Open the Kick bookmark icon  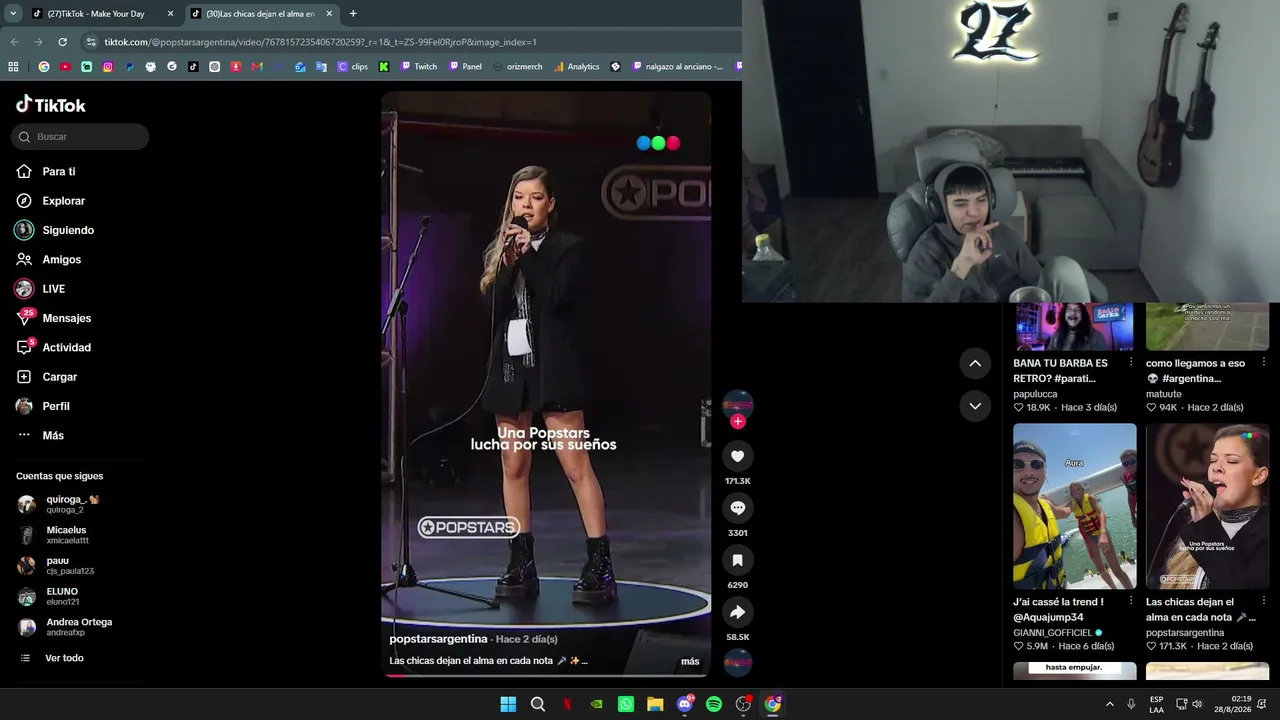point(384,67)
